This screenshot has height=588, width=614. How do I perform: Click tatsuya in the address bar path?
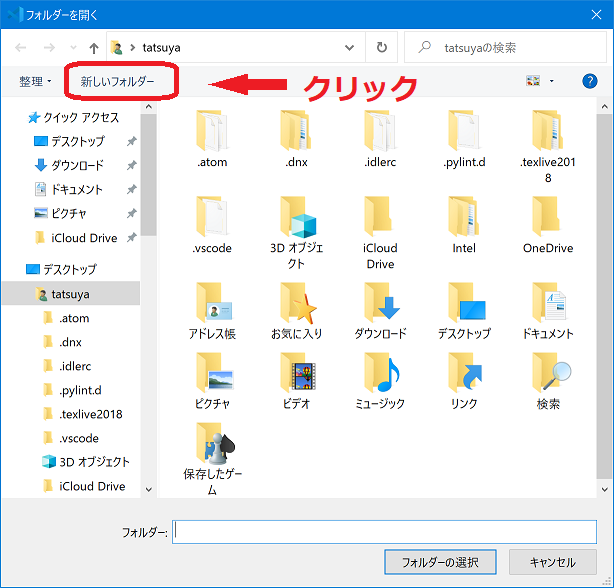point(161,48)
